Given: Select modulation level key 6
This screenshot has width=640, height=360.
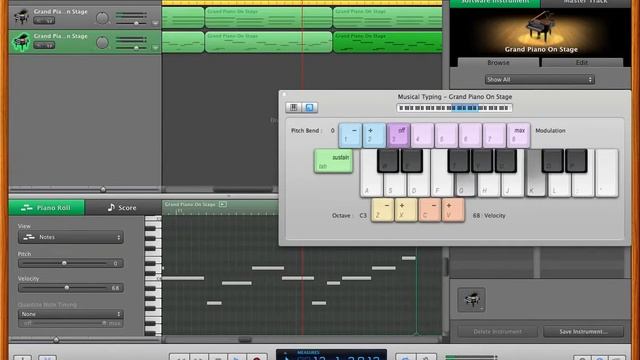Looking at the screenshot, I should click(470, 135).
